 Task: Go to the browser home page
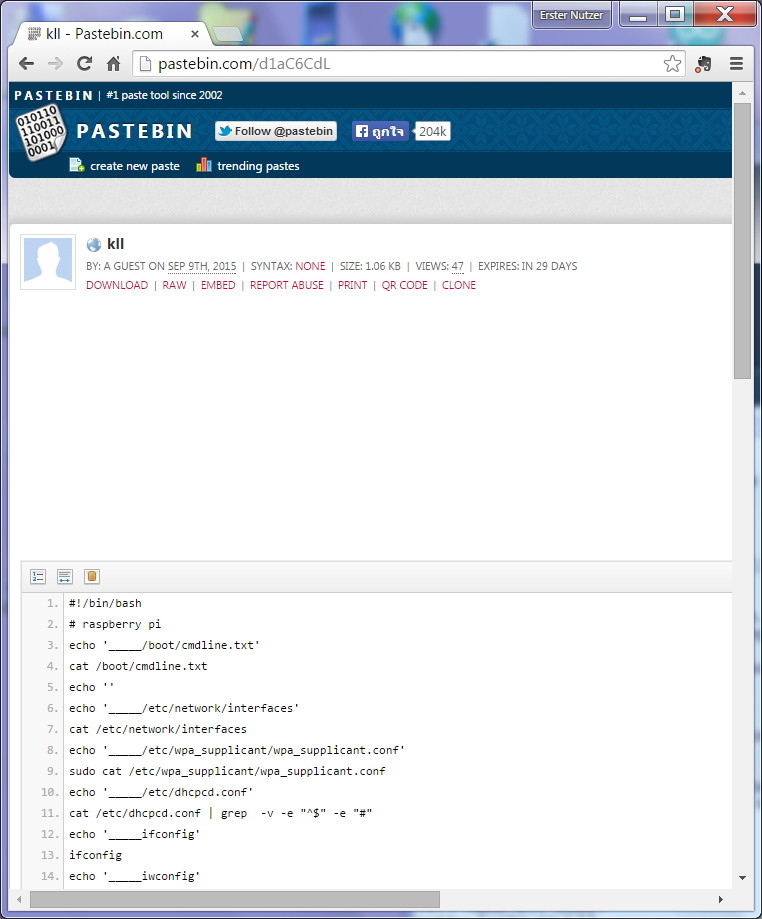pos(113,63)
